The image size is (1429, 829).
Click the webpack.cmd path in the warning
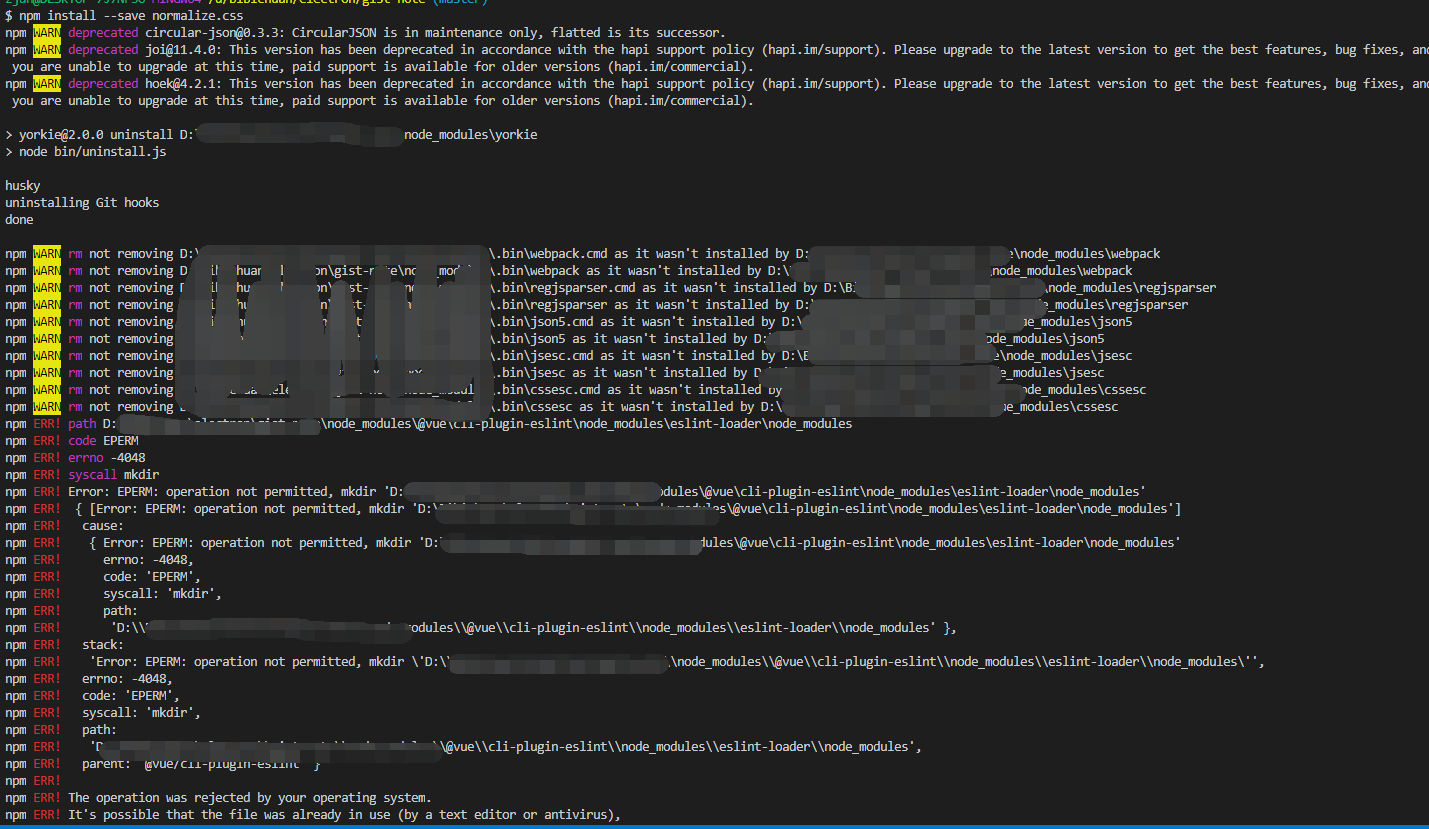(550, 254)
